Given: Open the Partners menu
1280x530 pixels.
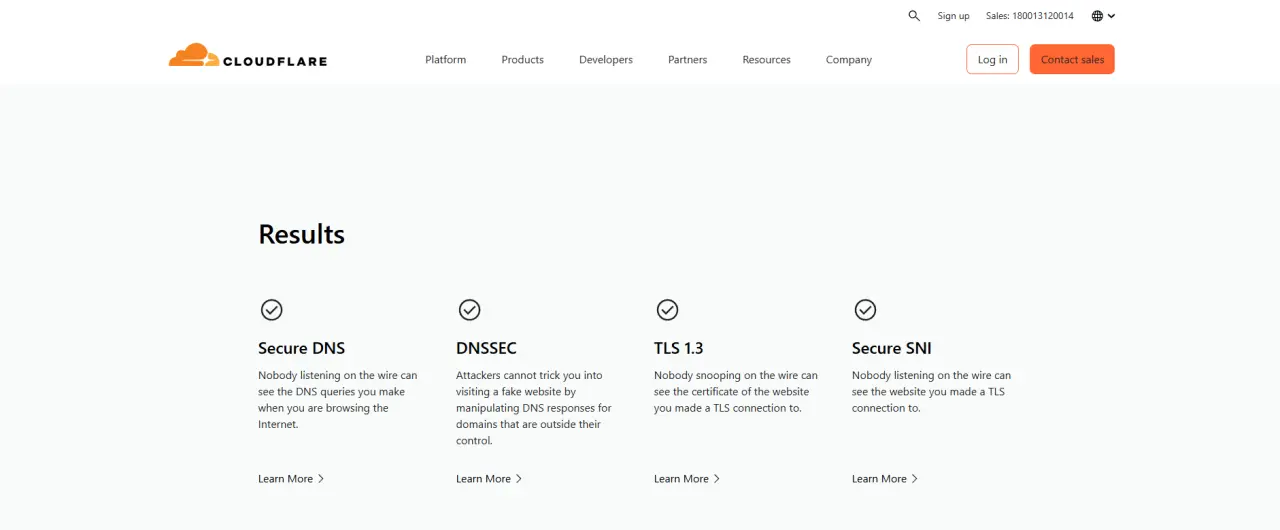Looking at the screenshot, I should pos(687,60).
